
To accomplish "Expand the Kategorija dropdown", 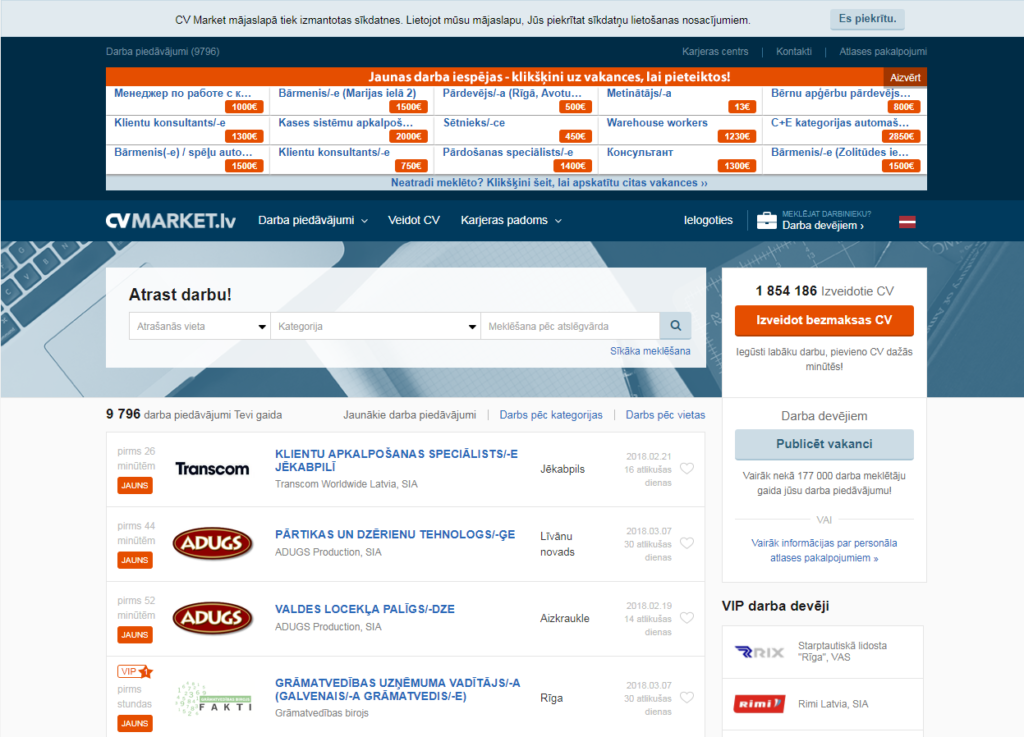I will tap(376, 326).
